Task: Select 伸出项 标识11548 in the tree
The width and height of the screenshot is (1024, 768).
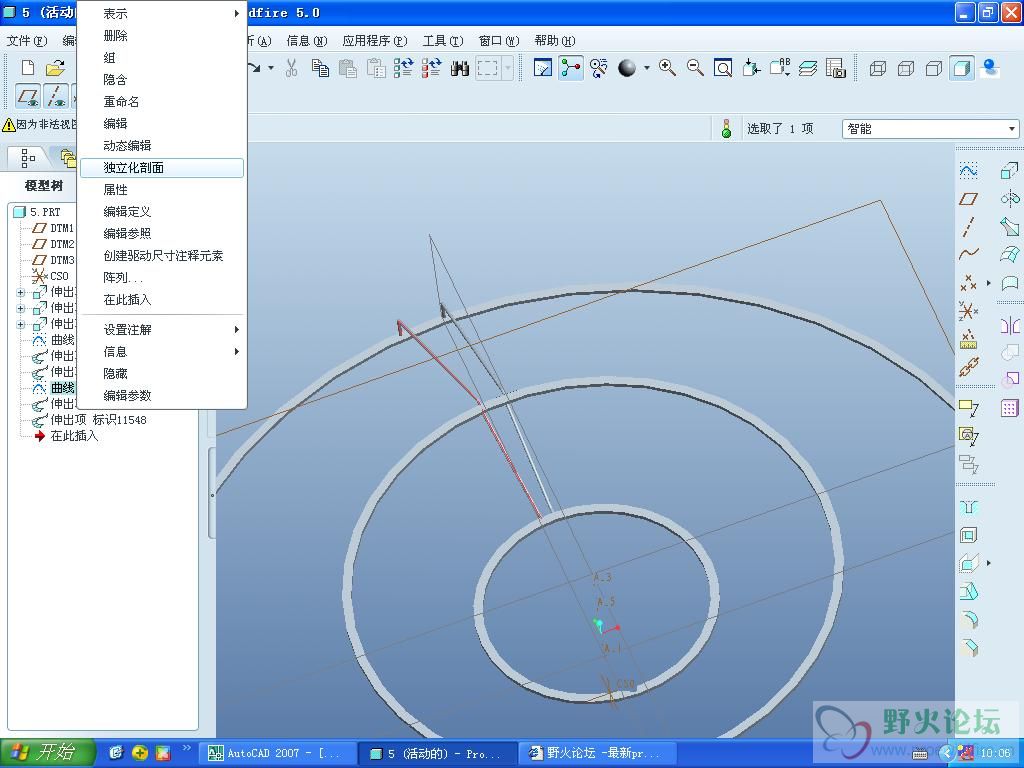Action: pyautogui.click(x=89, y=419)
